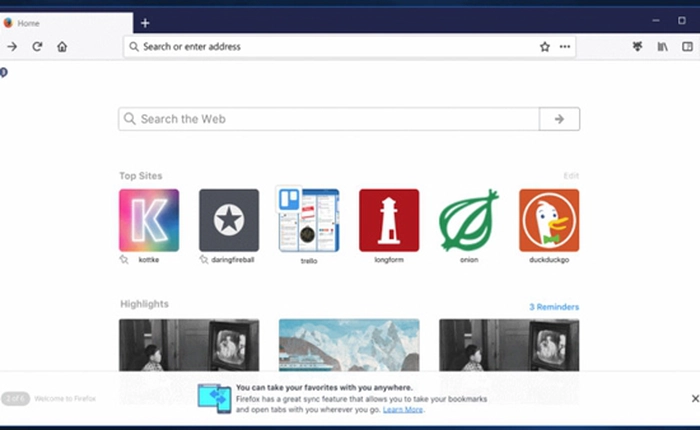The width and height of the screenshot is (700, 430).
Task: Reload the current page
Action: (37, 46)
